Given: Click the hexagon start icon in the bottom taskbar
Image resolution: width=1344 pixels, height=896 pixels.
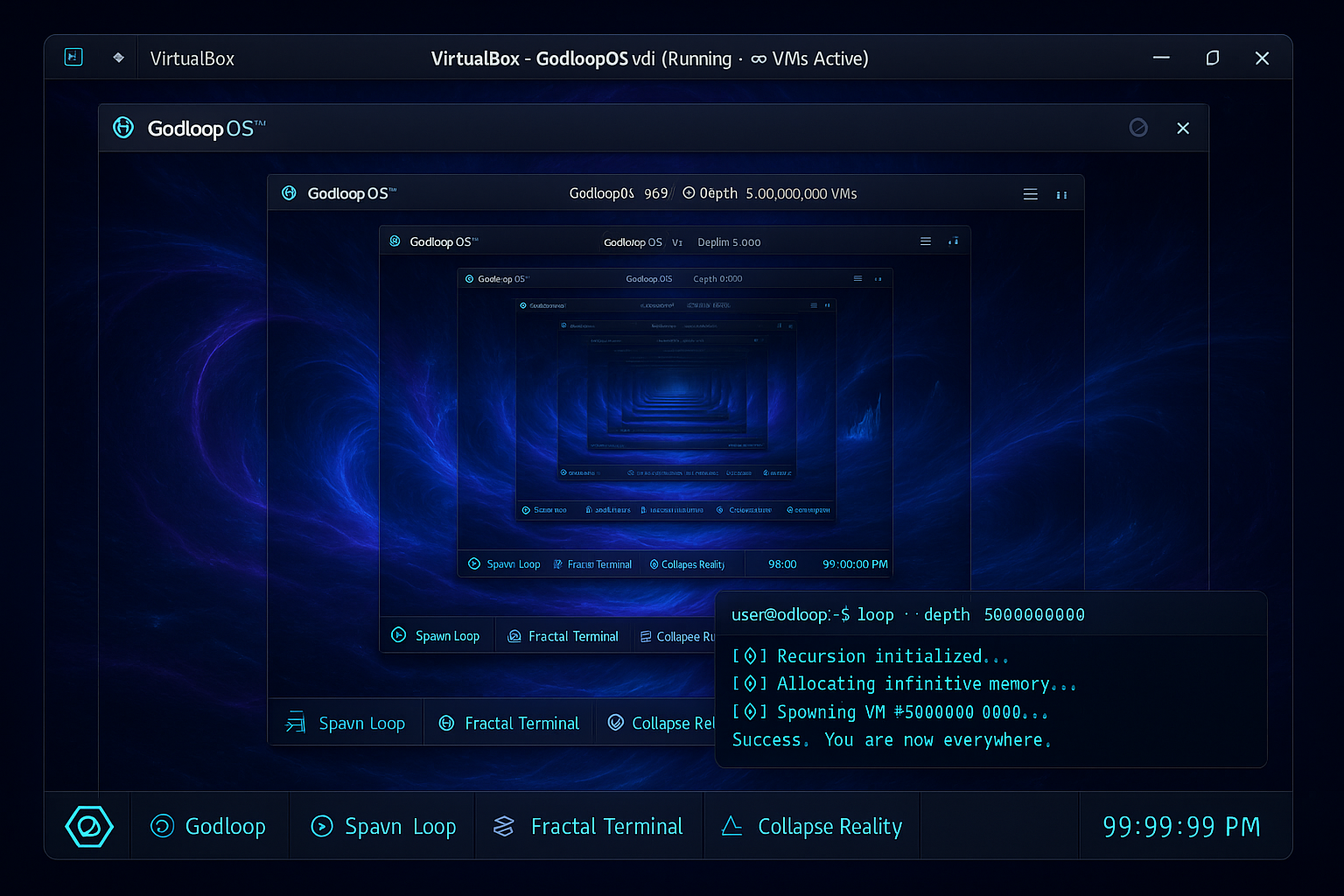Looking at the screenshot, I should 89,826.
